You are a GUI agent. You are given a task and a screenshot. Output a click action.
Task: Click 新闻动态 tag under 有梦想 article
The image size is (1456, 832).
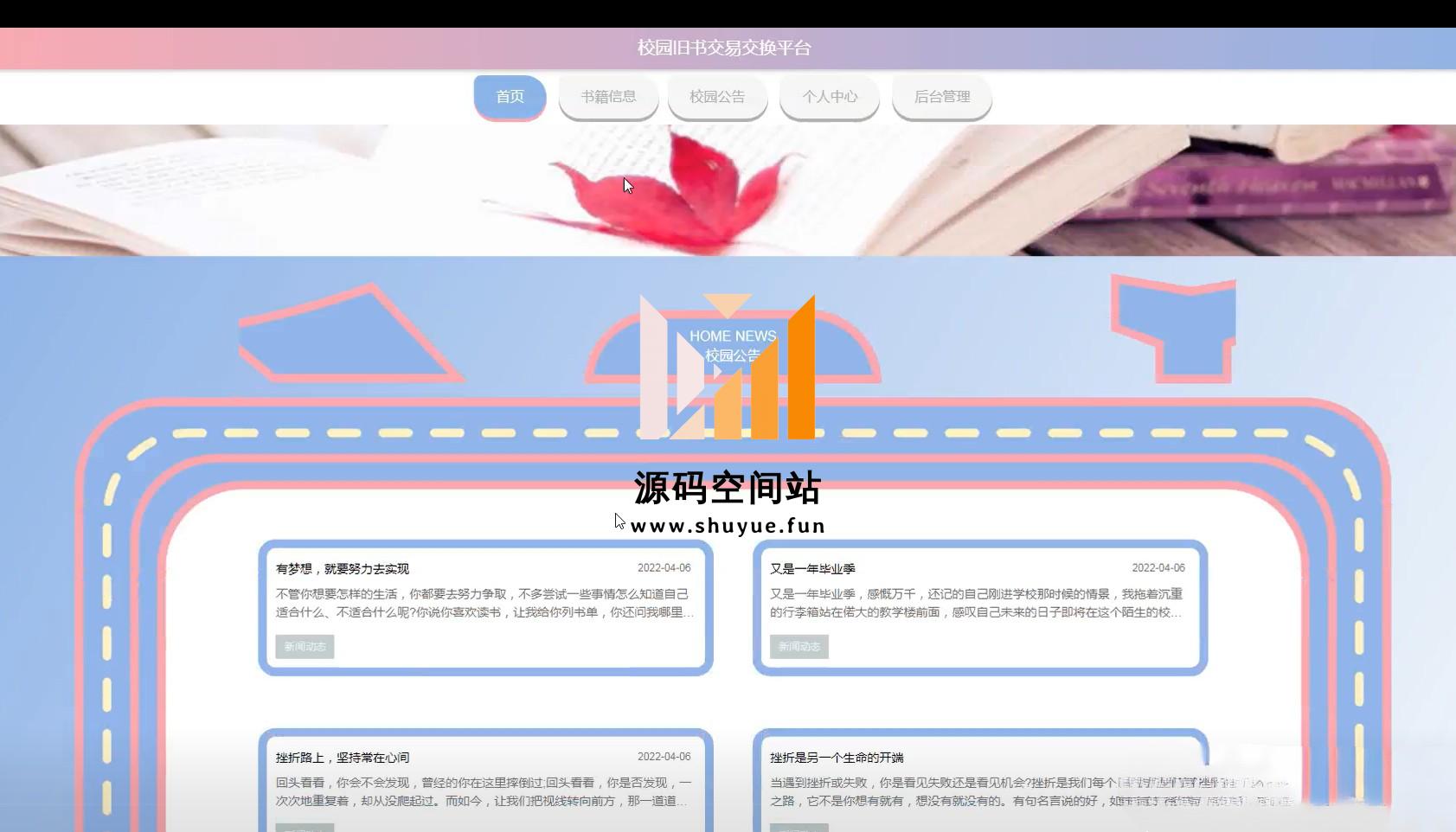tap(305, 647)
